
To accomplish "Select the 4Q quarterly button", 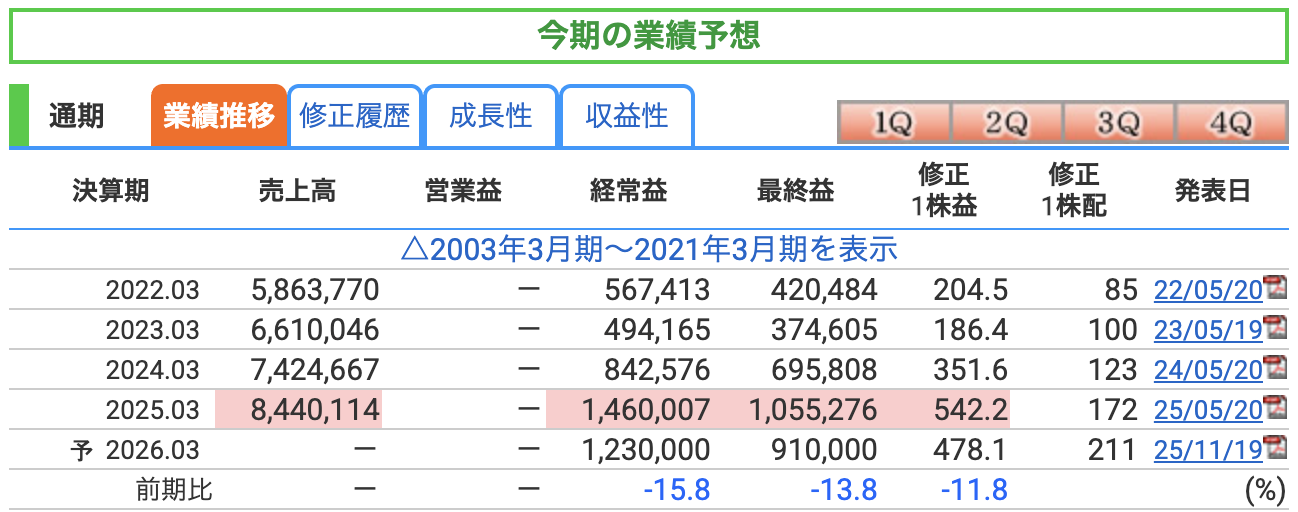I will tap(1230, 124).
